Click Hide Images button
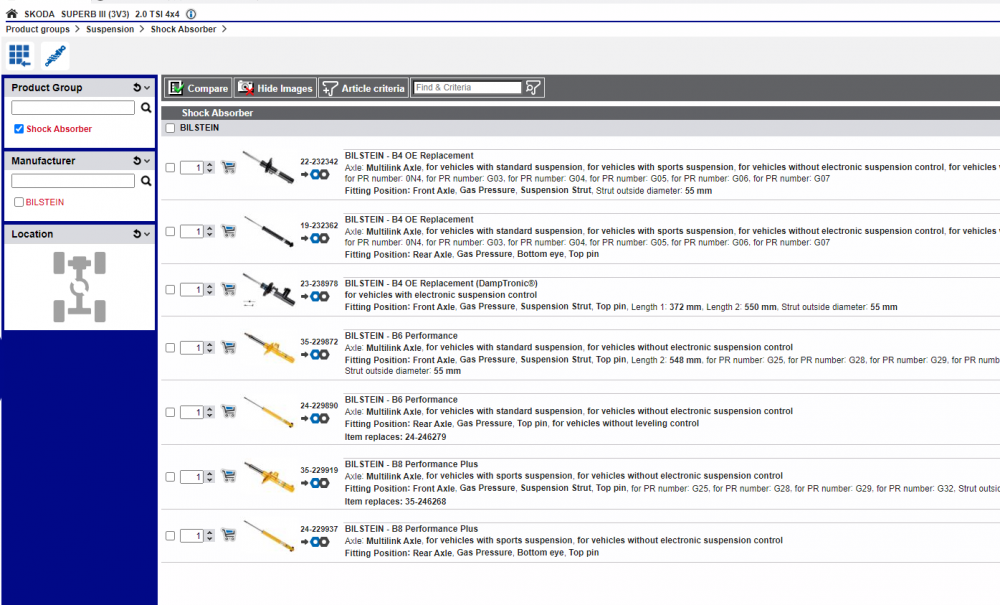The image size is (1000, 605). (x=275, y=88)
